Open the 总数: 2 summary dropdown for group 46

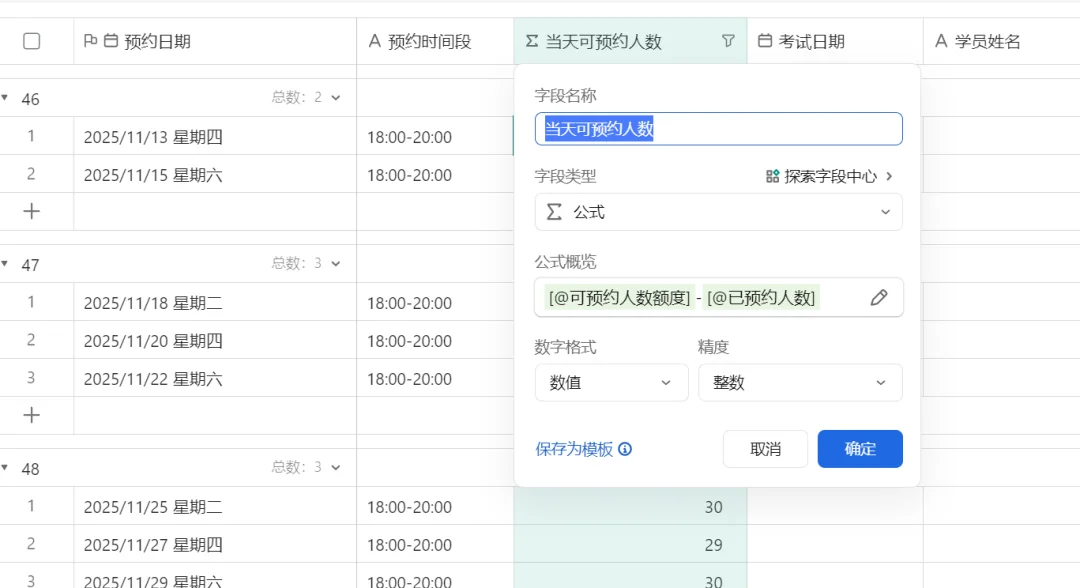click(306, 98)
